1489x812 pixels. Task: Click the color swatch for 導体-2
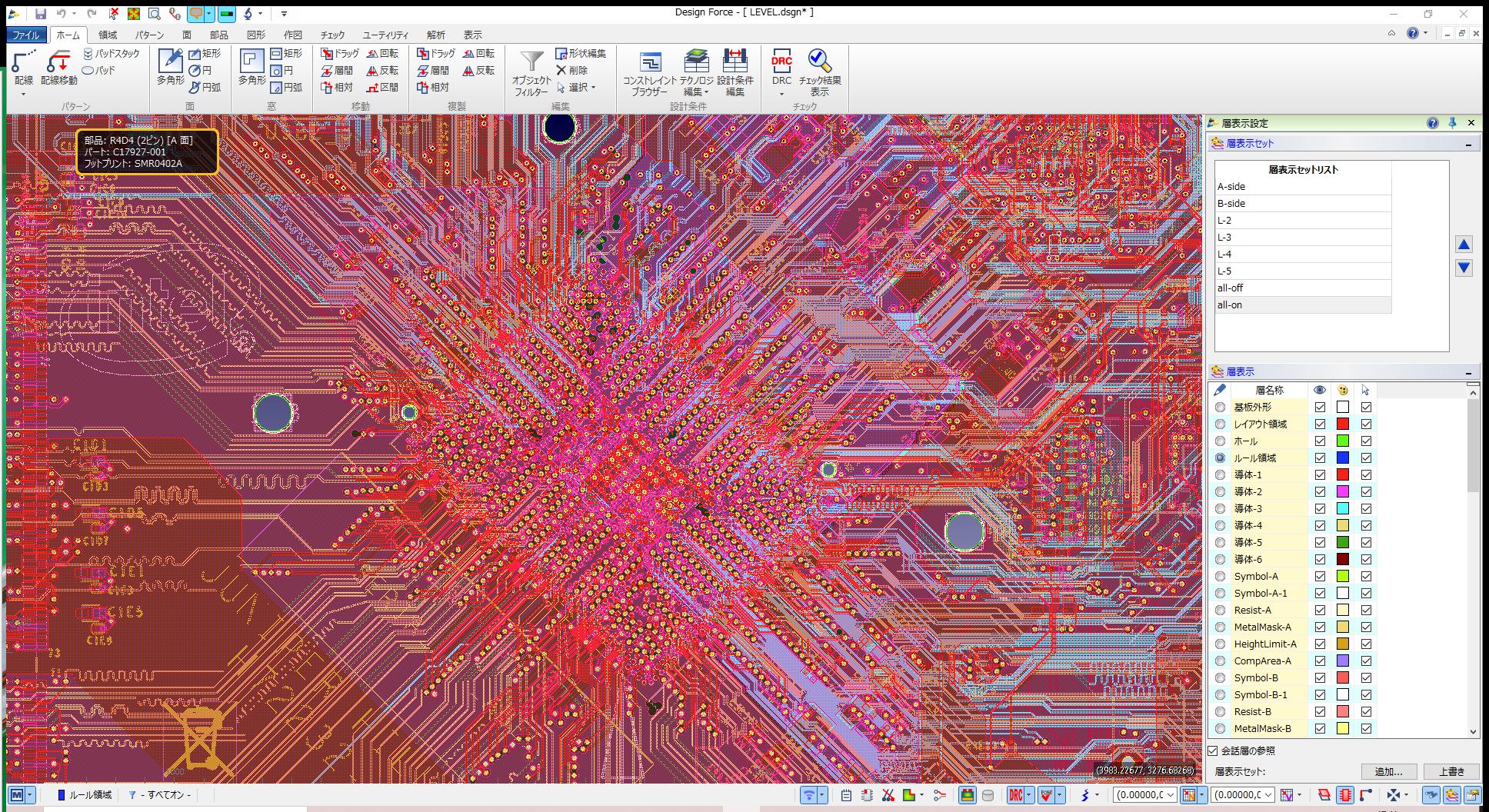(x=1343, y=491)
